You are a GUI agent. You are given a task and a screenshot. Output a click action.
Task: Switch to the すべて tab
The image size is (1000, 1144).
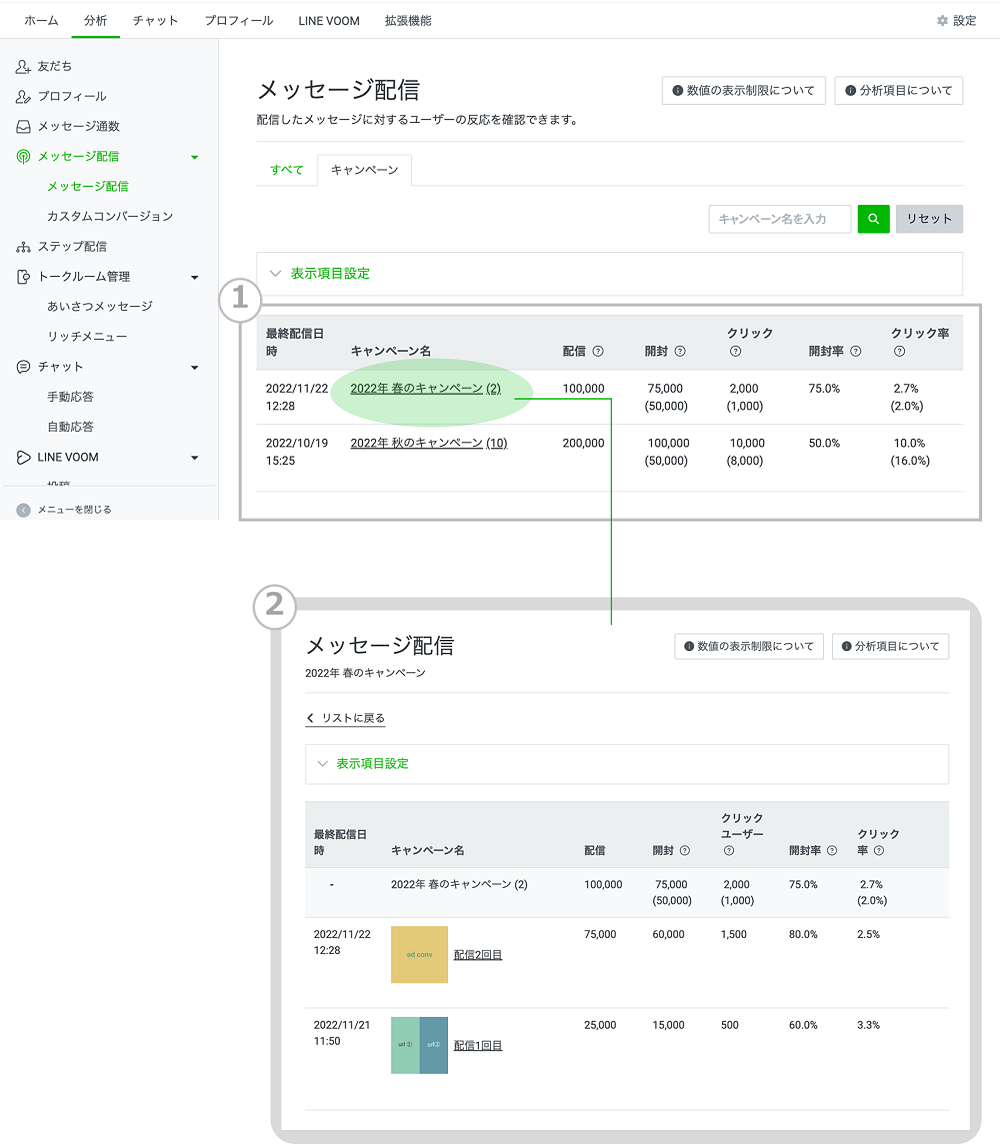click(287, 170)
